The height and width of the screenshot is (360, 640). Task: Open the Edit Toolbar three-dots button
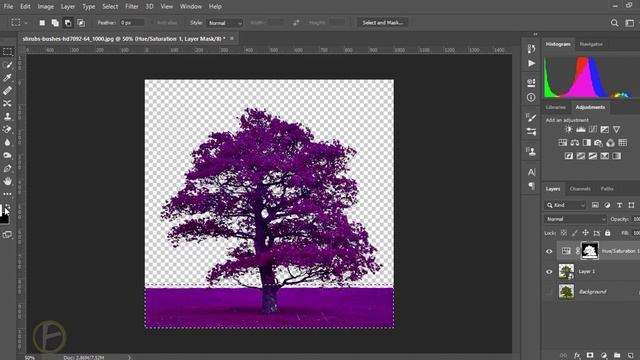tap(7, 194)
